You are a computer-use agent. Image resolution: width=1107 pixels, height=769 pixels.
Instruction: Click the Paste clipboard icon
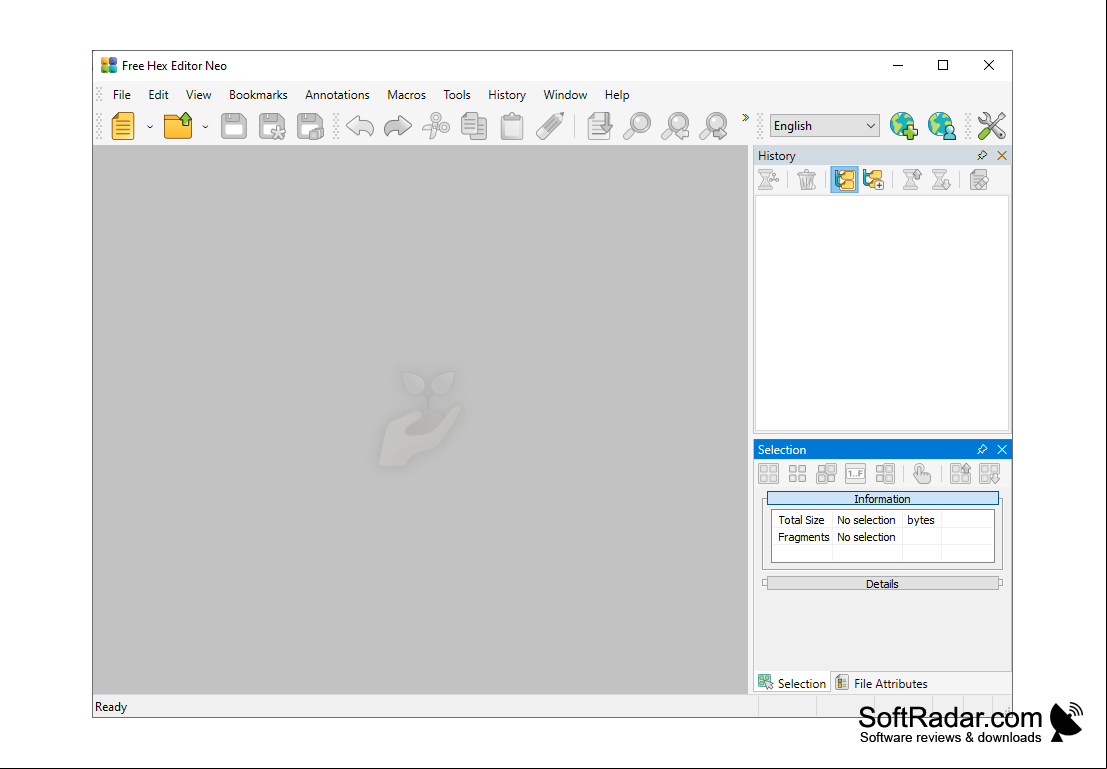click(512, 126)
